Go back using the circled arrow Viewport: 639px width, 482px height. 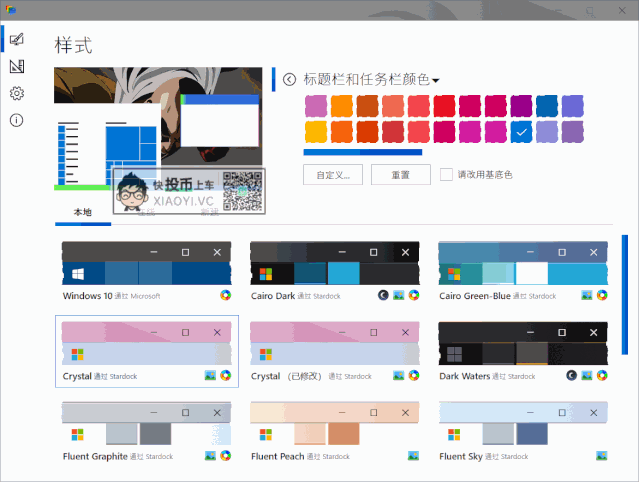[x=289, y=79]
